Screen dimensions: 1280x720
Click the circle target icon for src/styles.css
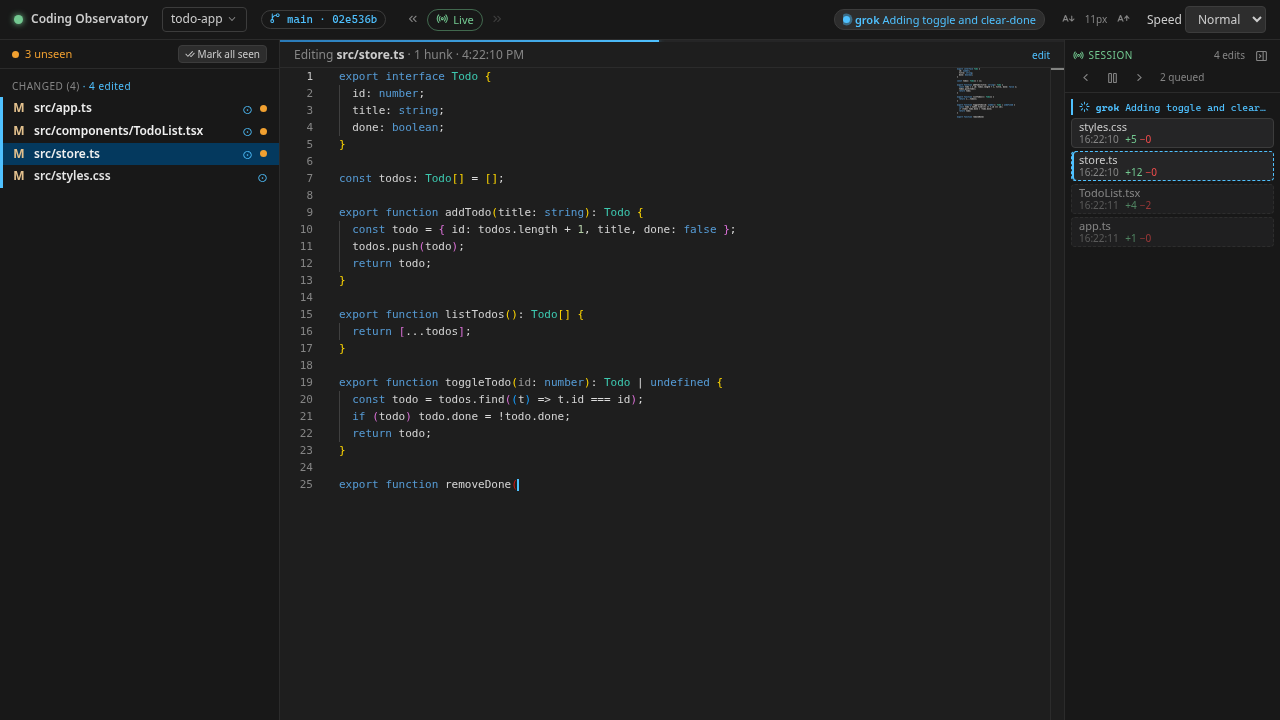(x=262, y=178)
